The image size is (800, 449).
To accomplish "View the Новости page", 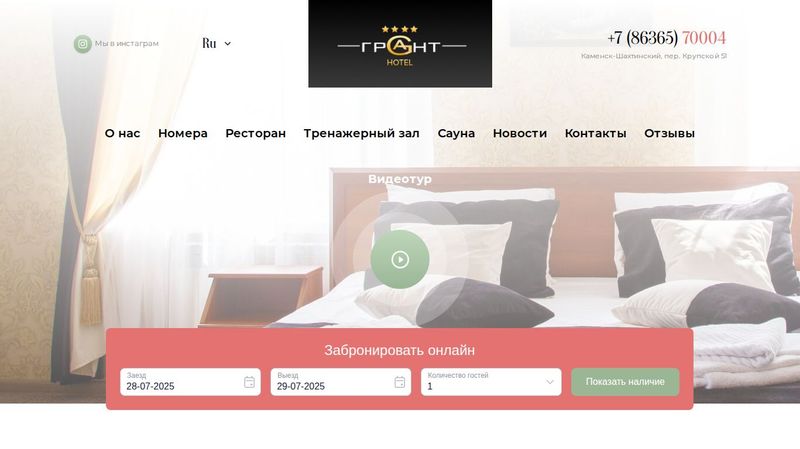I will pyautogui.click(x=520, y=133).
